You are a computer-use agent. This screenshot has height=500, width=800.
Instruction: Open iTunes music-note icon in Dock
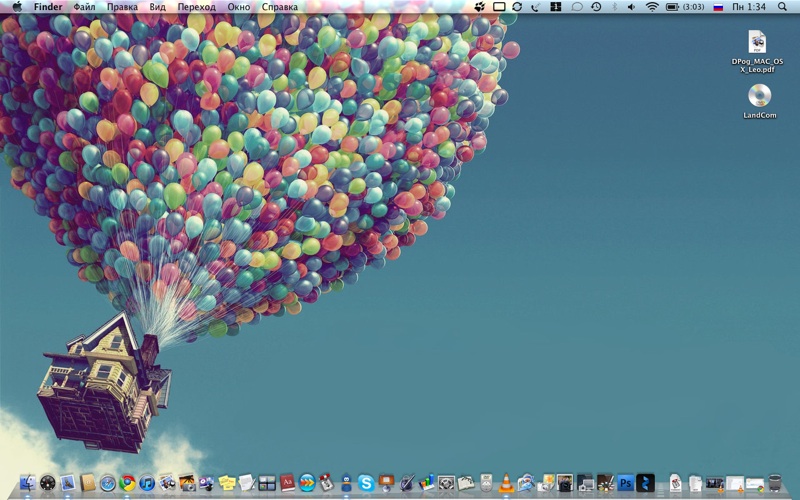tap(147, 483)
